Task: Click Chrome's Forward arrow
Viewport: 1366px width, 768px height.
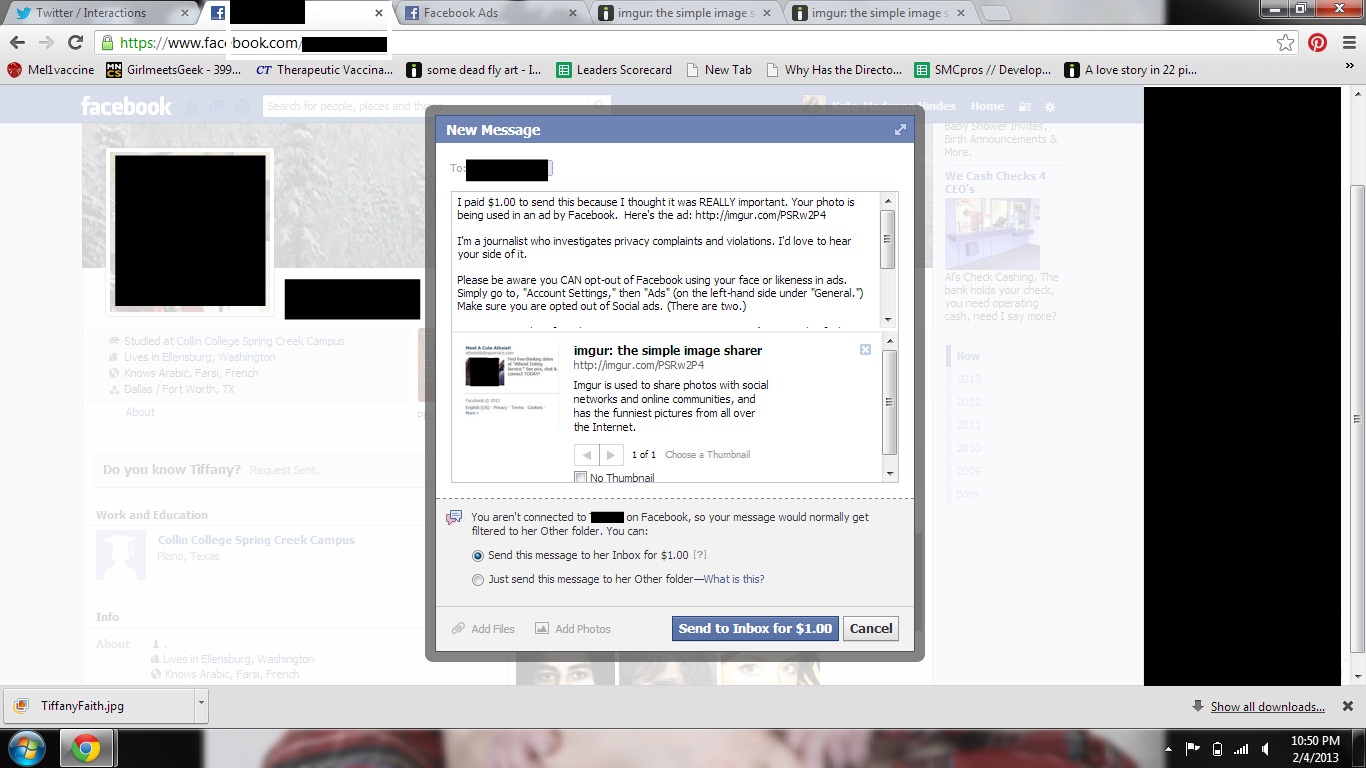Action: pos(46,42)
